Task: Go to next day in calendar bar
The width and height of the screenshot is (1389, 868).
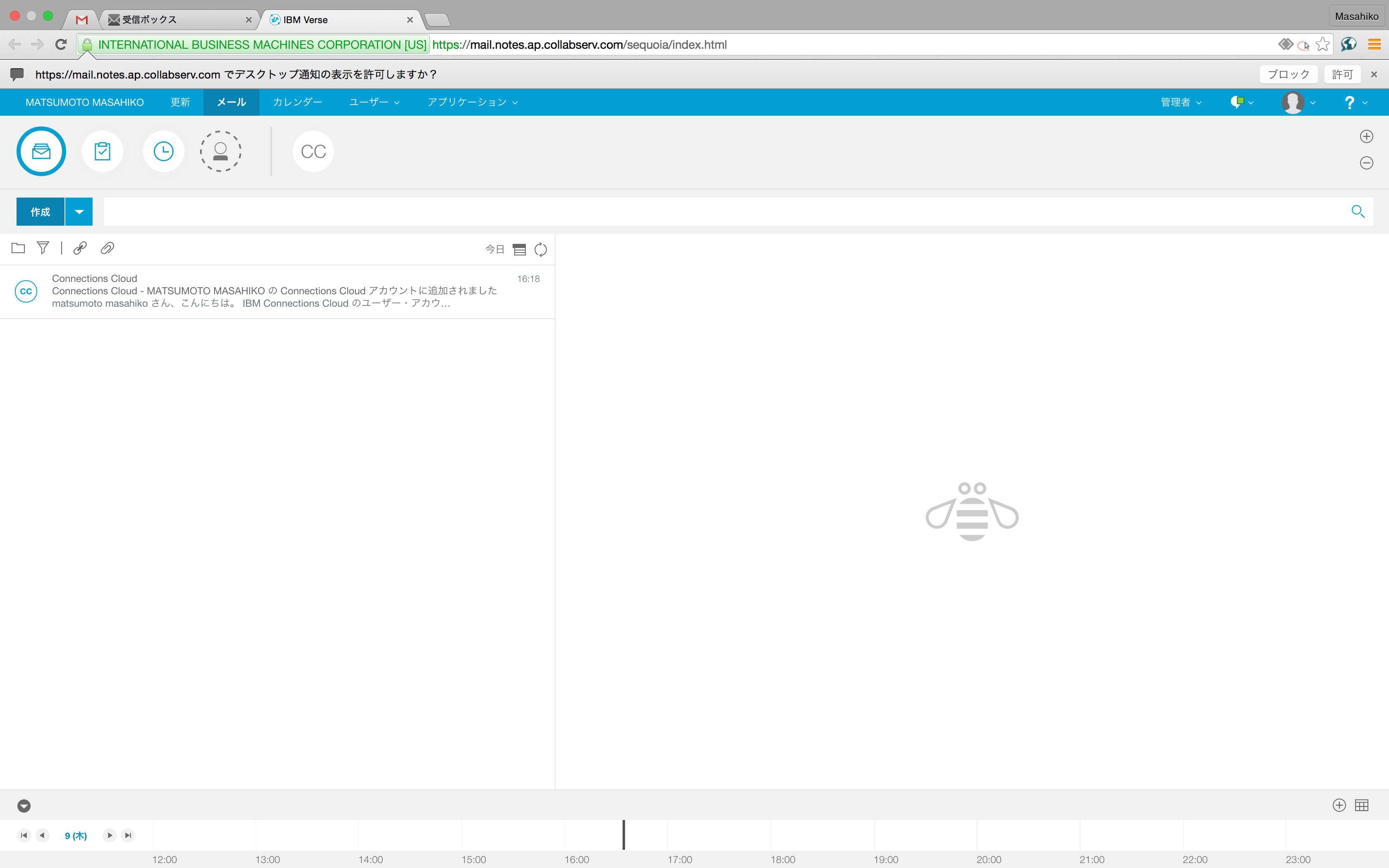Action: coord(110,835)
